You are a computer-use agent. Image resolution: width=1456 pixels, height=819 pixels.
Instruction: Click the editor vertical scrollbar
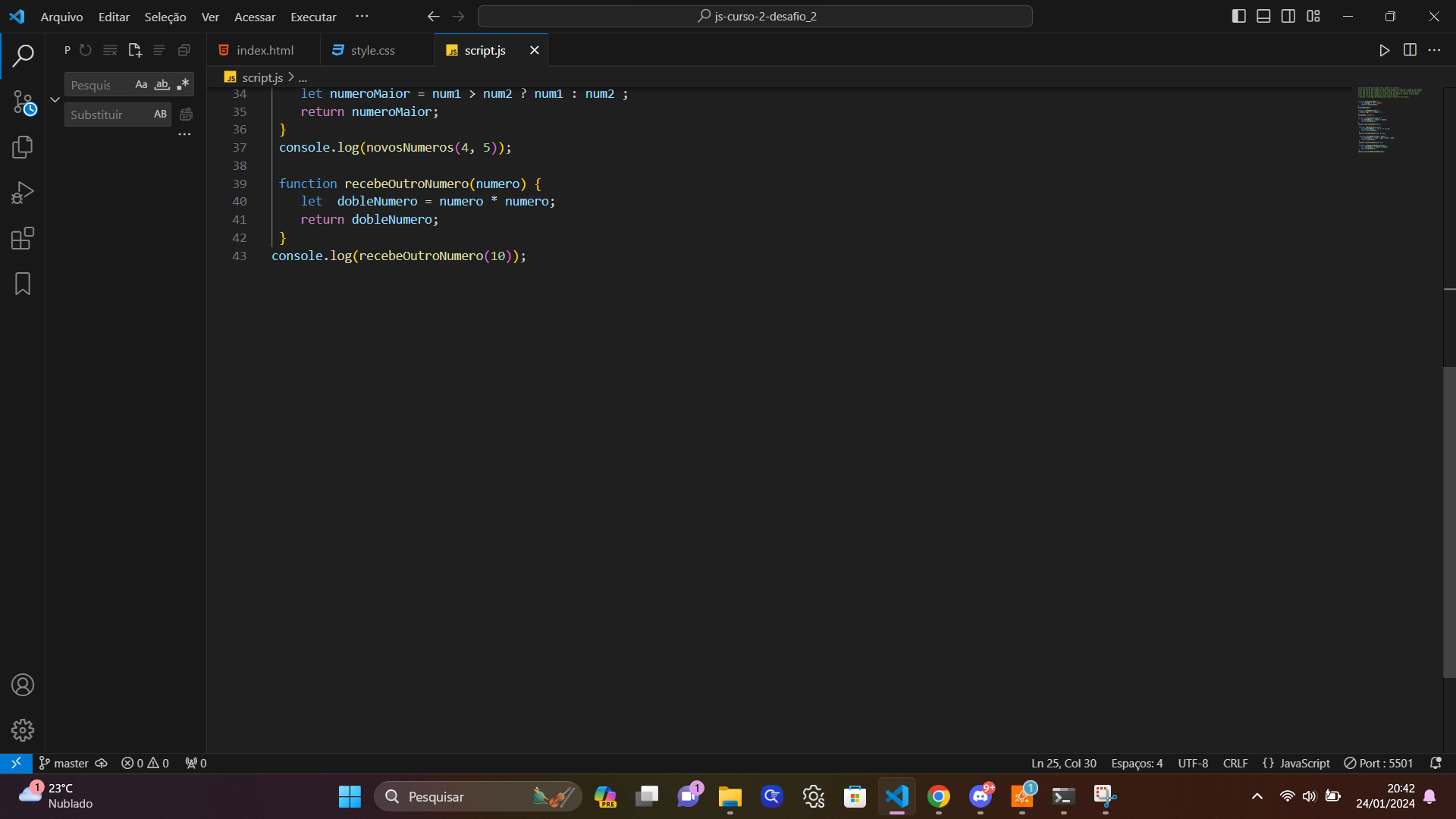tap(1449, 522)
